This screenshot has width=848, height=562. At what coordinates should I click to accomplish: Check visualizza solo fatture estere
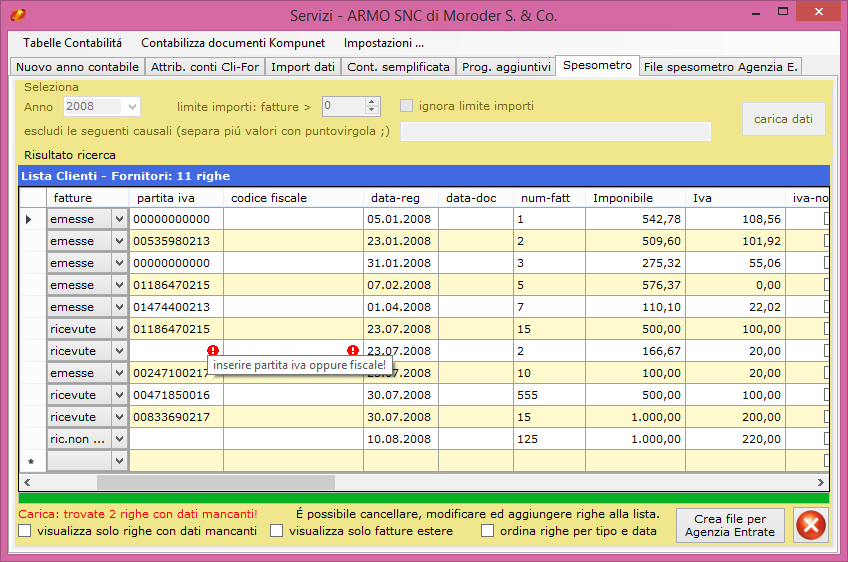point(277,531)
